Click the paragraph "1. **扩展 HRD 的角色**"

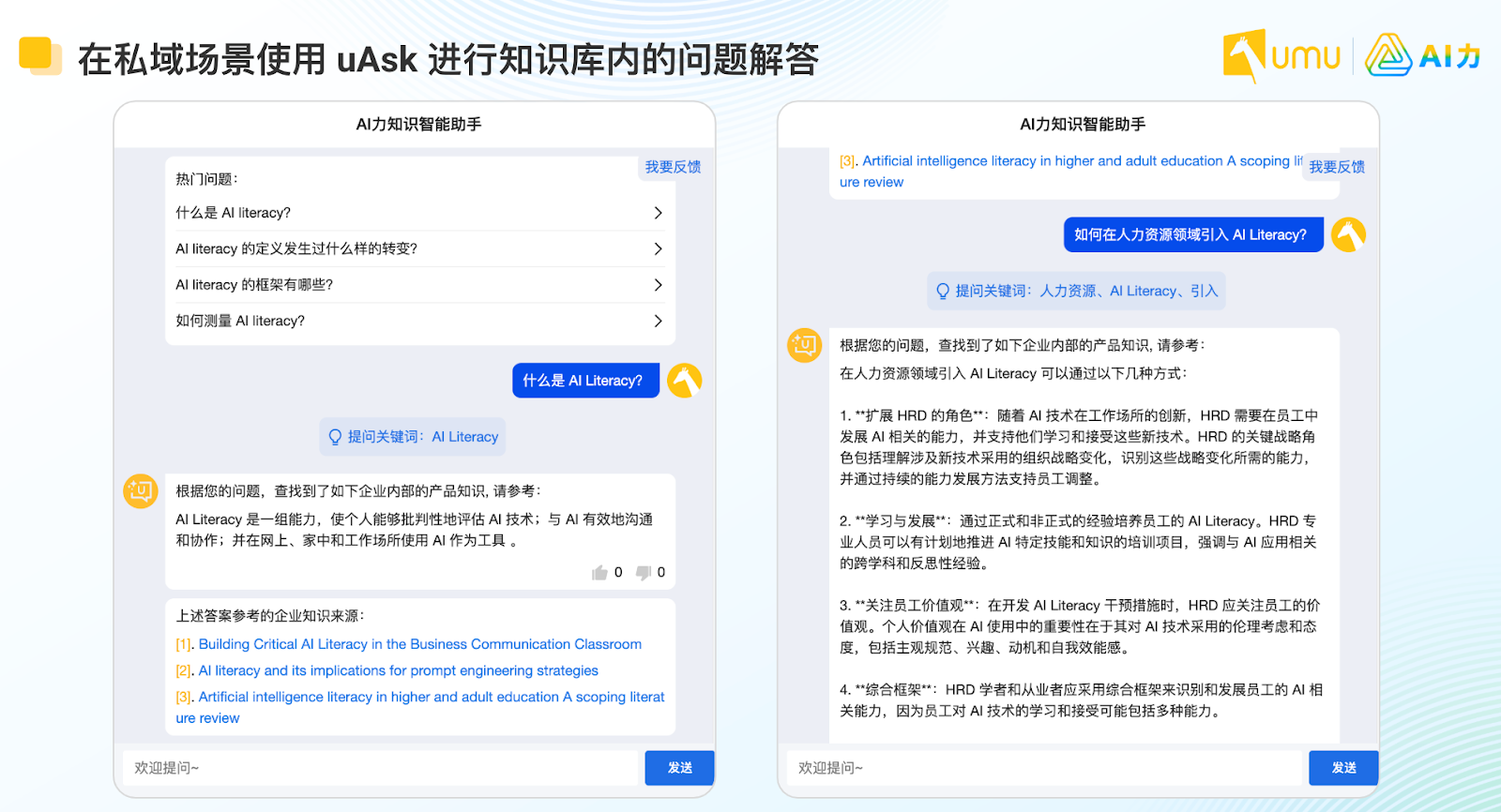pyautogui.click(x=1079, y=447)
